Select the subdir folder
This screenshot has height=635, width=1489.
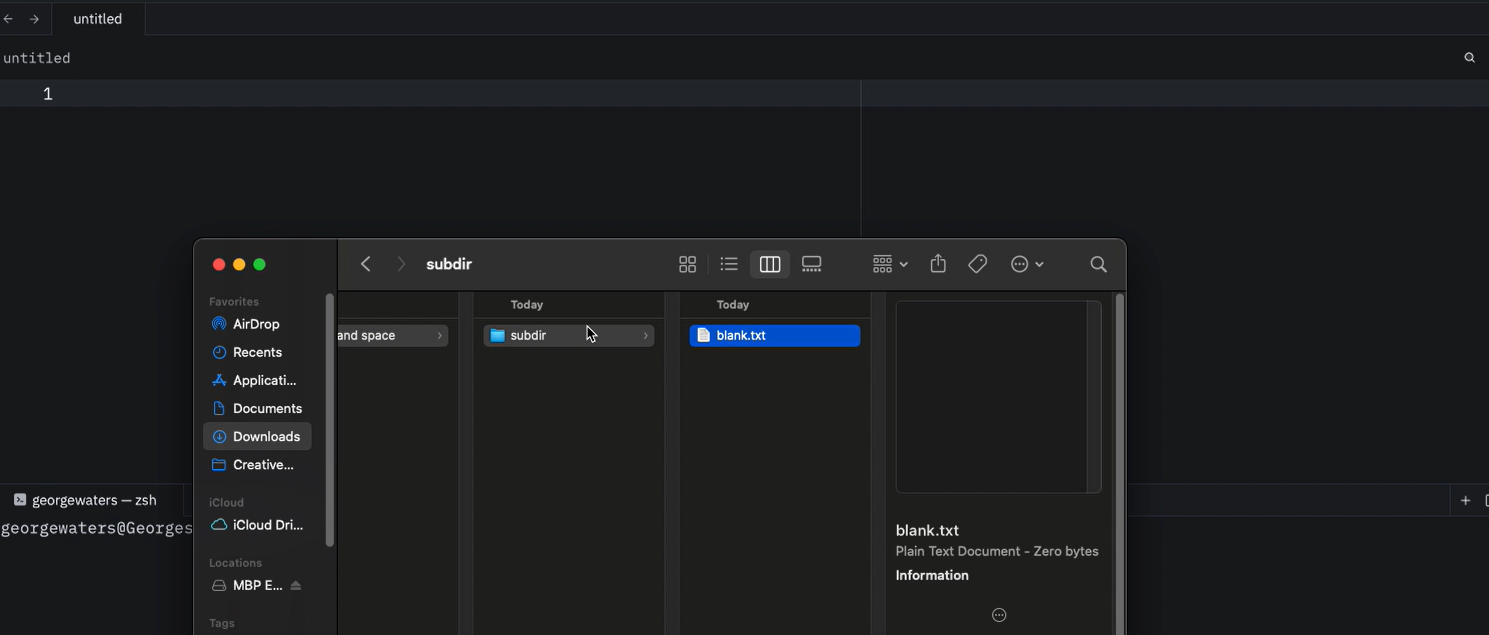[x=569, y=336]
